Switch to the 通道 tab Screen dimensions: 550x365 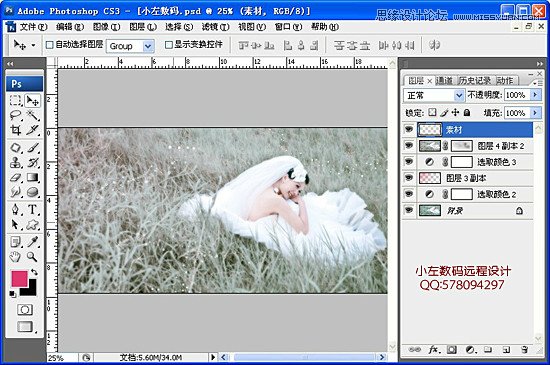(445, 81)
